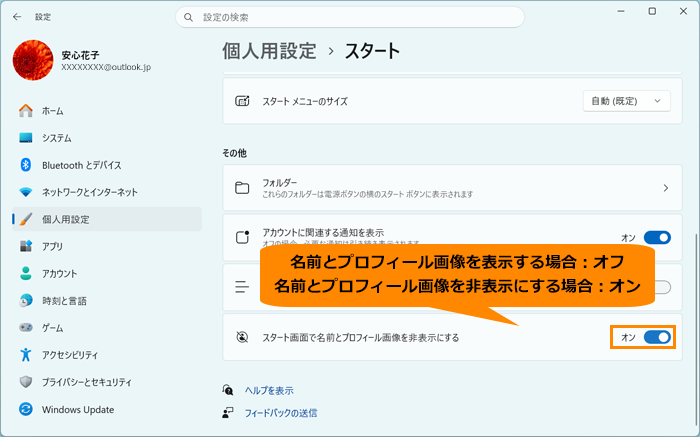Open the ホーム section

coord(107,111)
